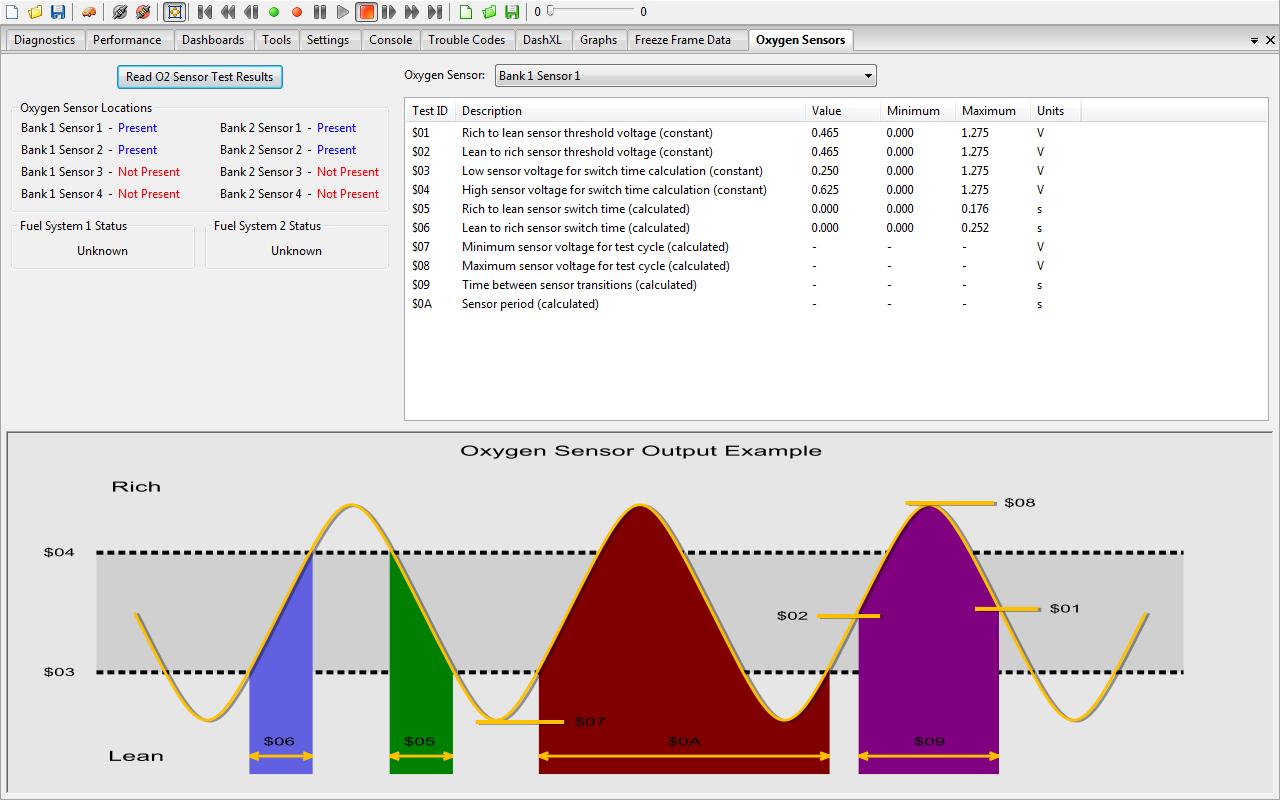Click the blue save disk icon
Viewport: 1280px width, 800px height.
click(58, 12)
